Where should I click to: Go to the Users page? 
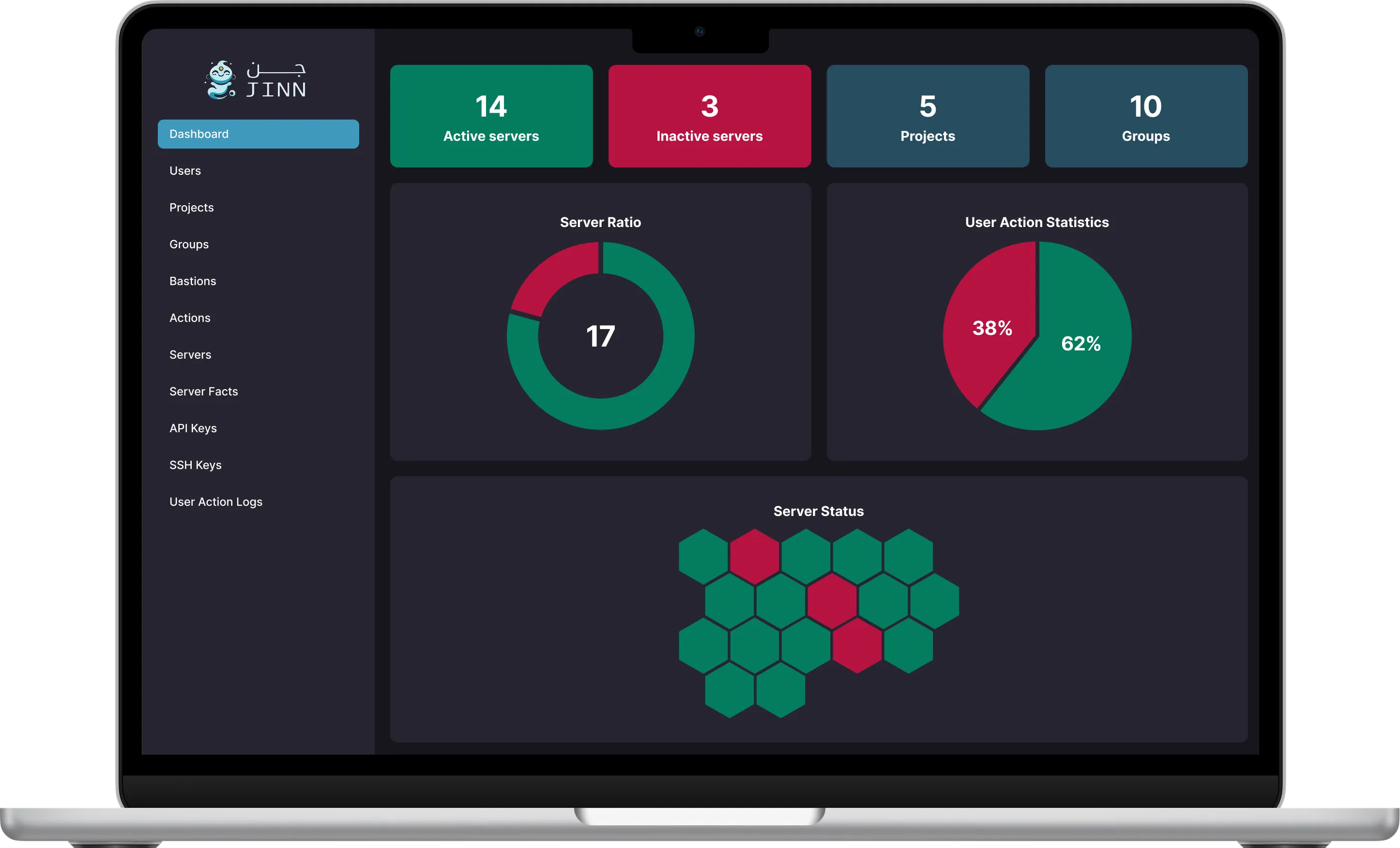click(185, 171)
